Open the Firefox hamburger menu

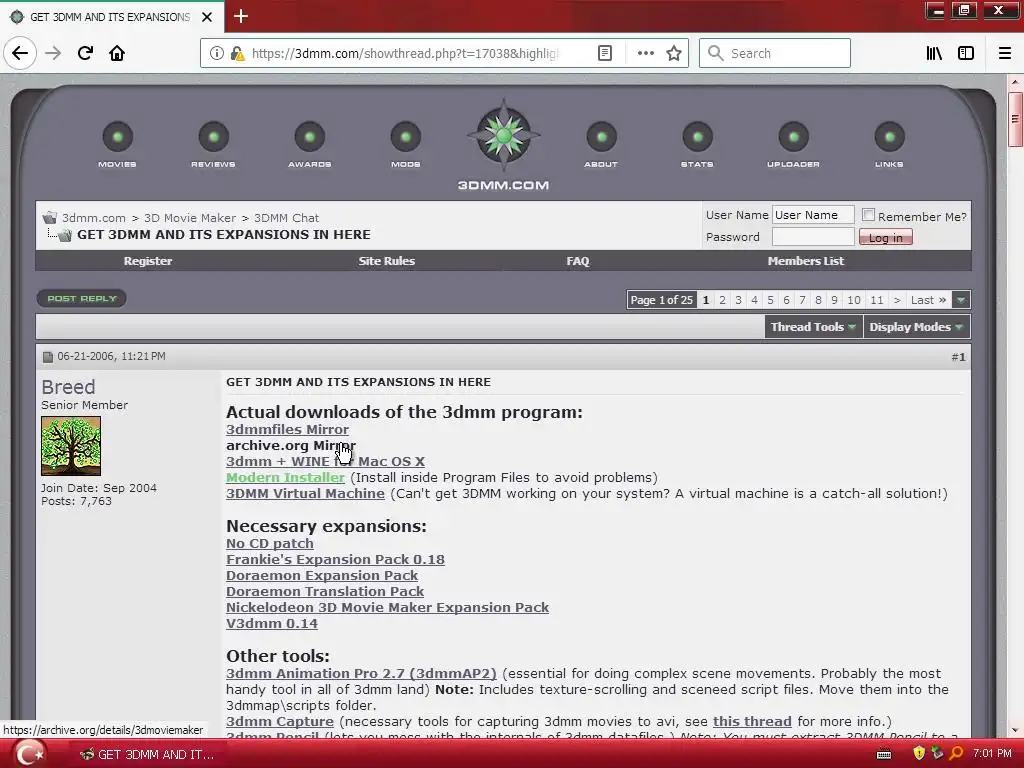tap(1004, 53)
